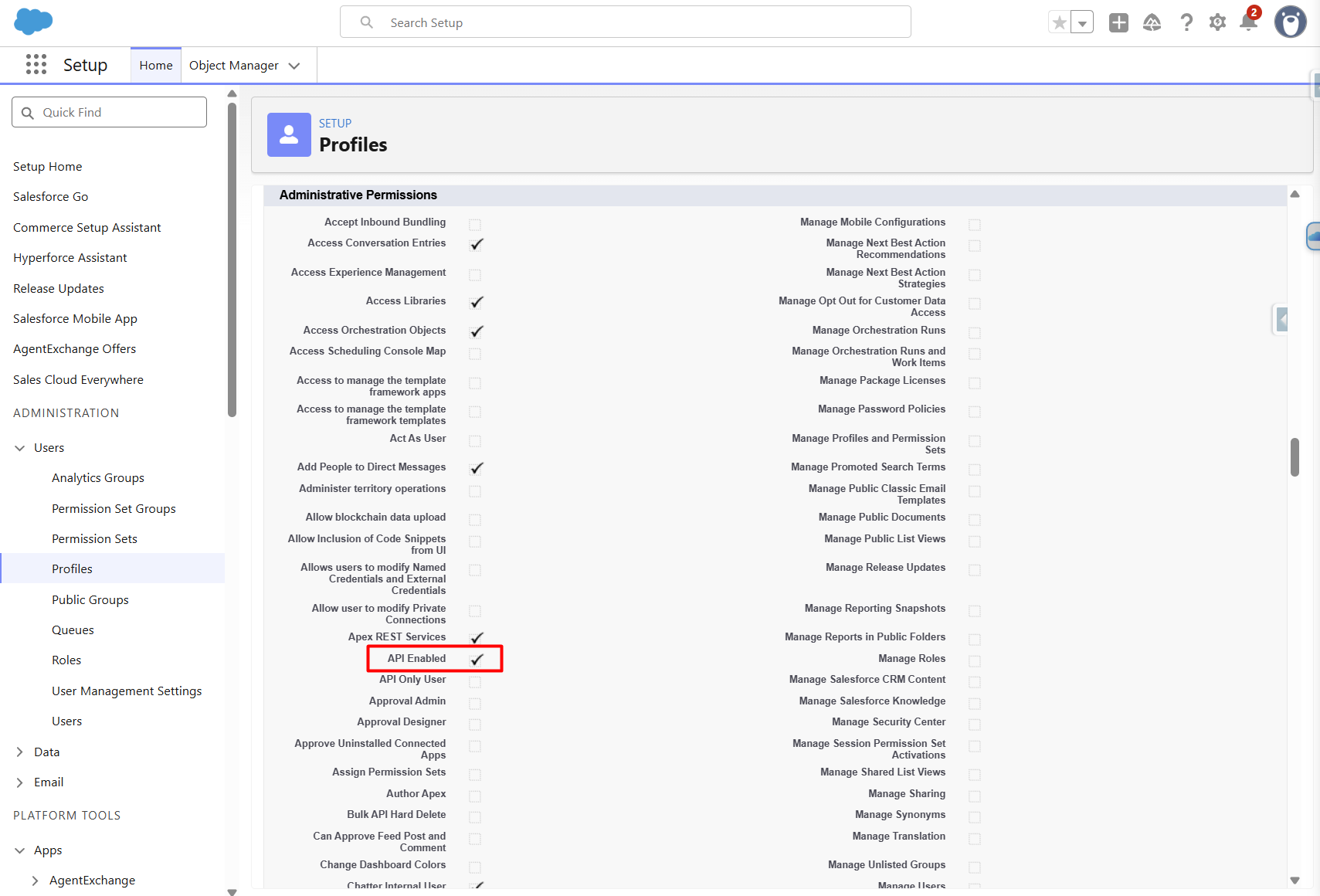
Task: Expand the Data tree section
Action: click(20, 752)
